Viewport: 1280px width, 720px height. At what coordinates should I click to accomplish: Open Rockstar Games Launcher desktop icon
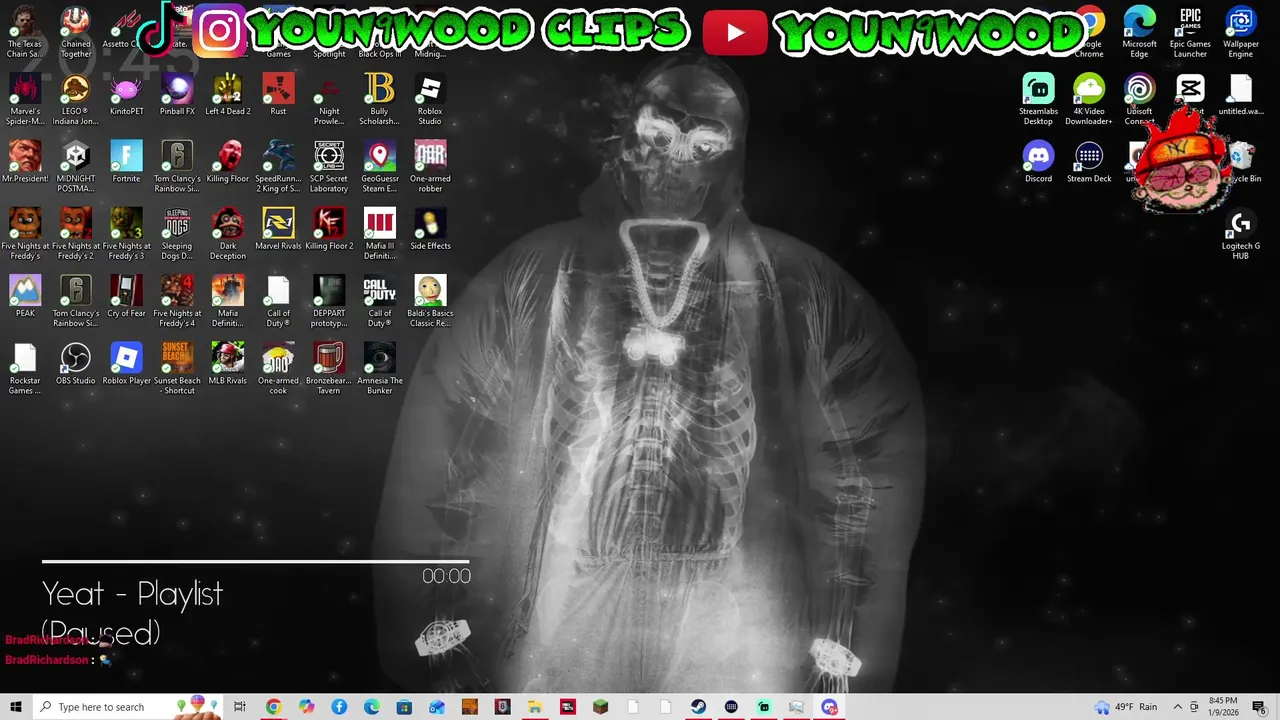coord(25,368)
